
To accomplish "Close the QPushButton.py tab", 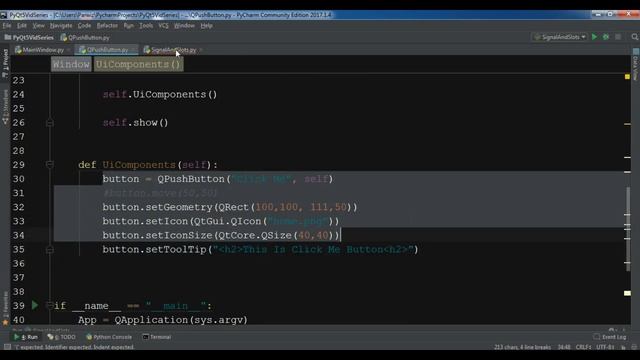I will (133, 50).
